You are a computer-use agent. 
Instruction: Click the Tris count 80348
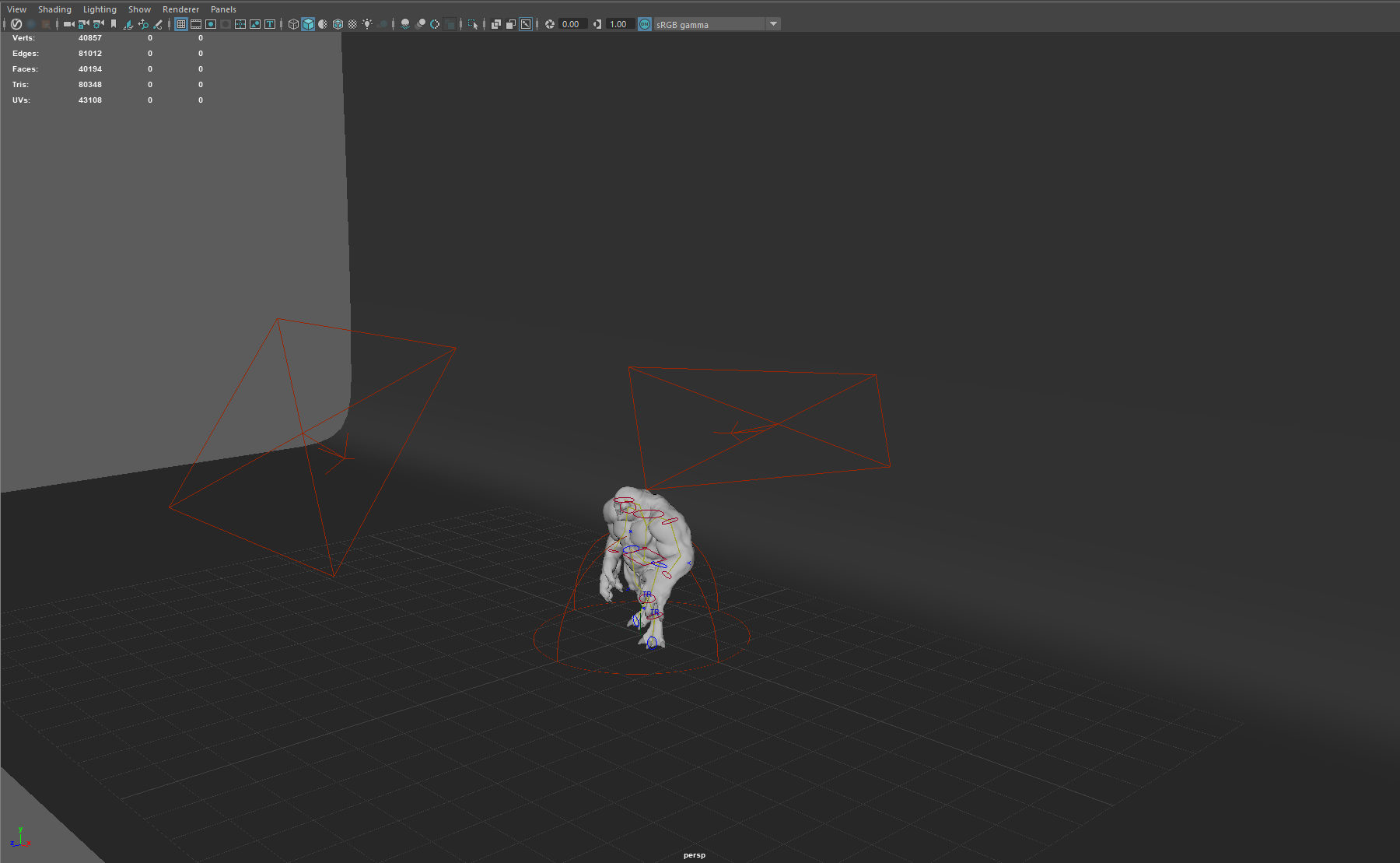[90, 84]
